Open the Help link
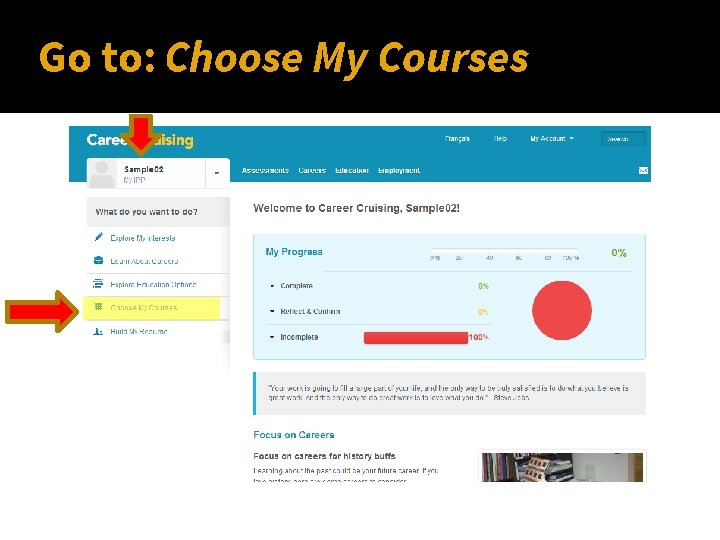720x540 pixels. click(x=500, y=138)
